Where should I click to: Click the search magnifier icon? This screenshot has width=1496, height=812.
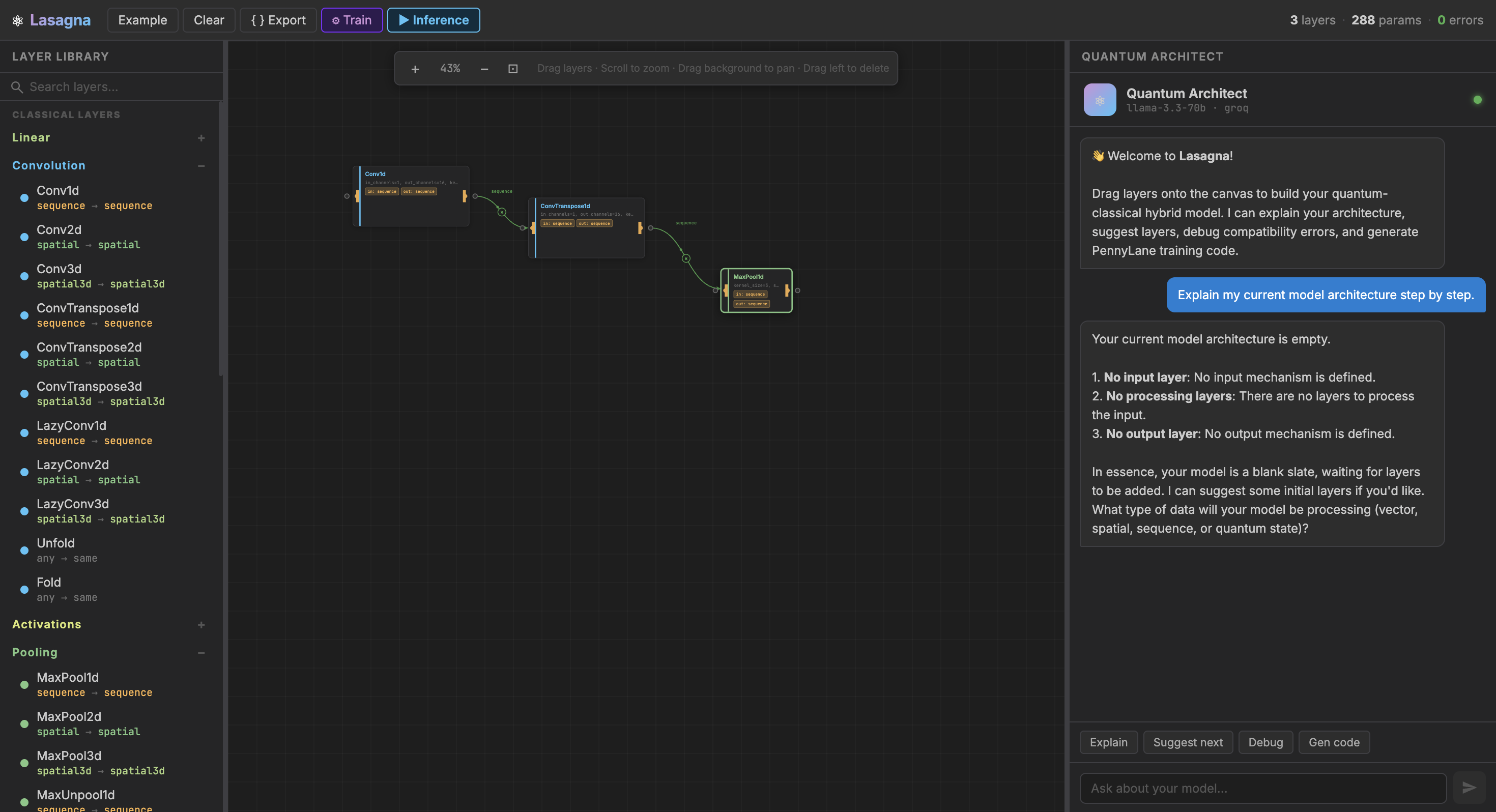[17, 87]
